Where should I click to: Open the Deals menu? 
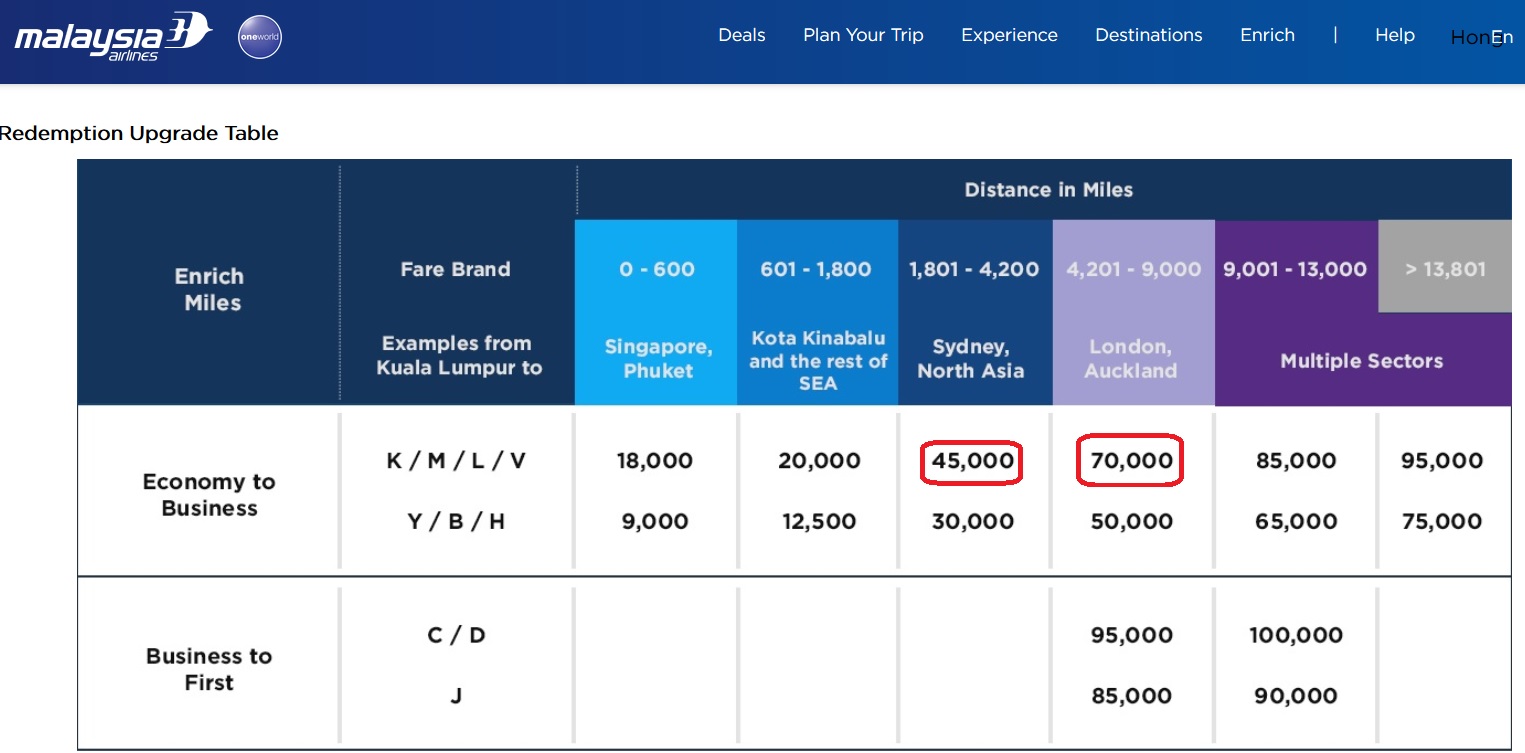pos(741,35)
